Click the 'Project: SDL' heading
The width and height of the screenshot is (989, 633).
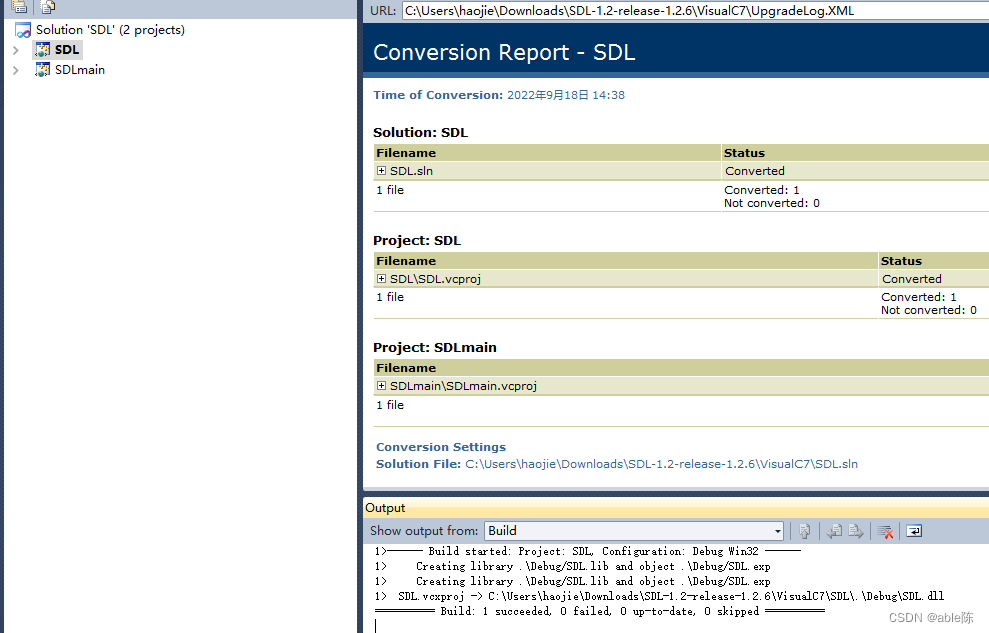[x=417, y=240]
